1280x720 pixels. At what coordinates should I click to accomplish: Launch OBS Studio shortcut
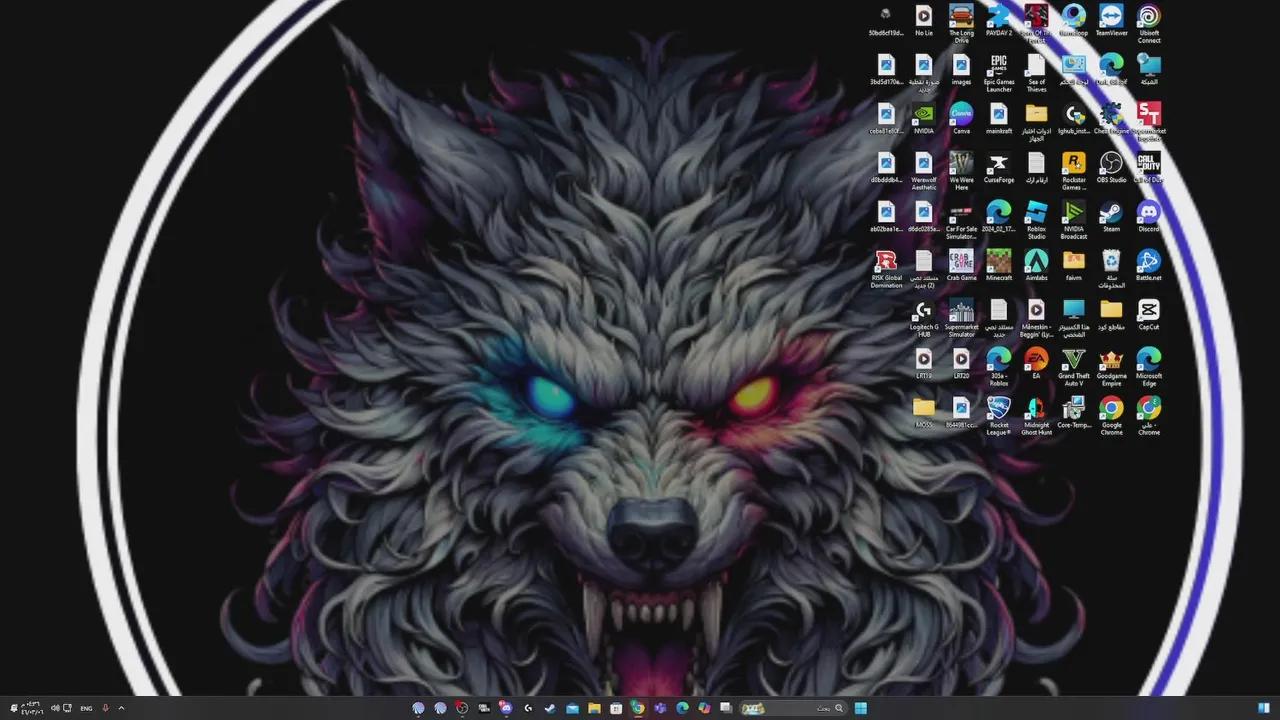click(x=1111, y=167)
